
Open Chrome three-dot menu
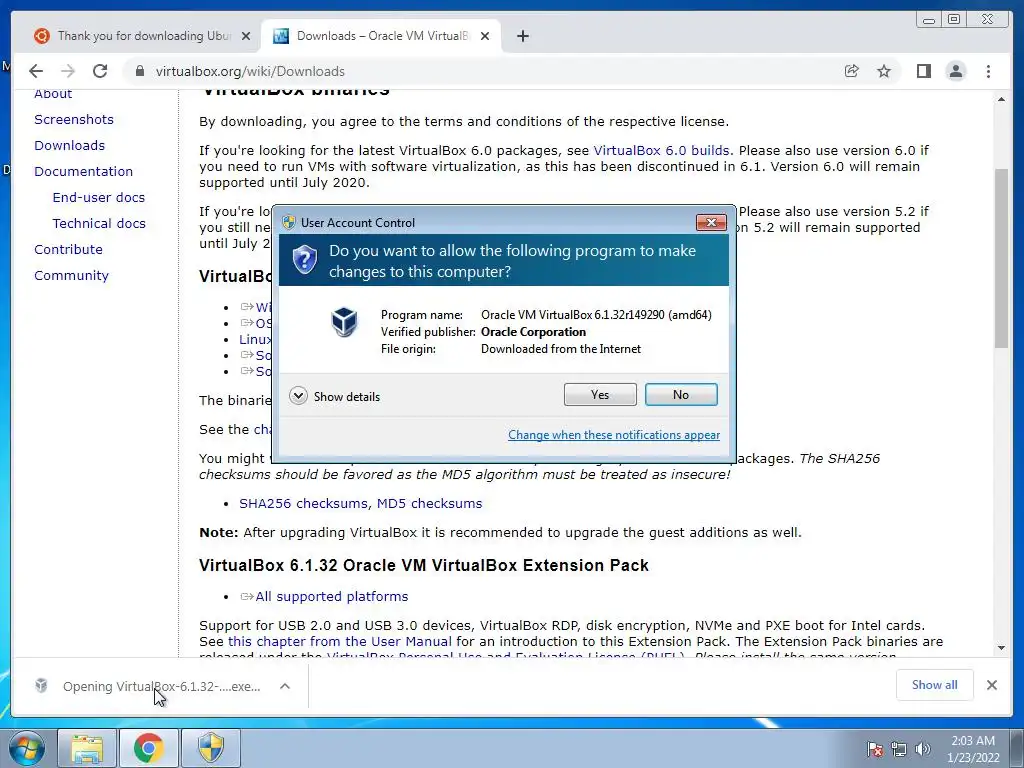pyautogui.click(x=988, y=71)
